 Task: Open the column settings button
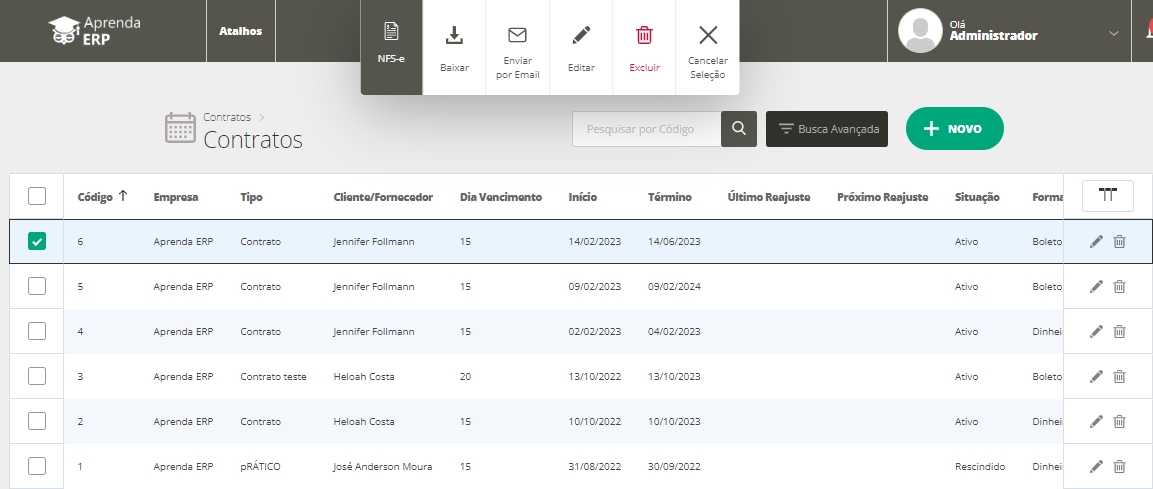click(1107, 196)
